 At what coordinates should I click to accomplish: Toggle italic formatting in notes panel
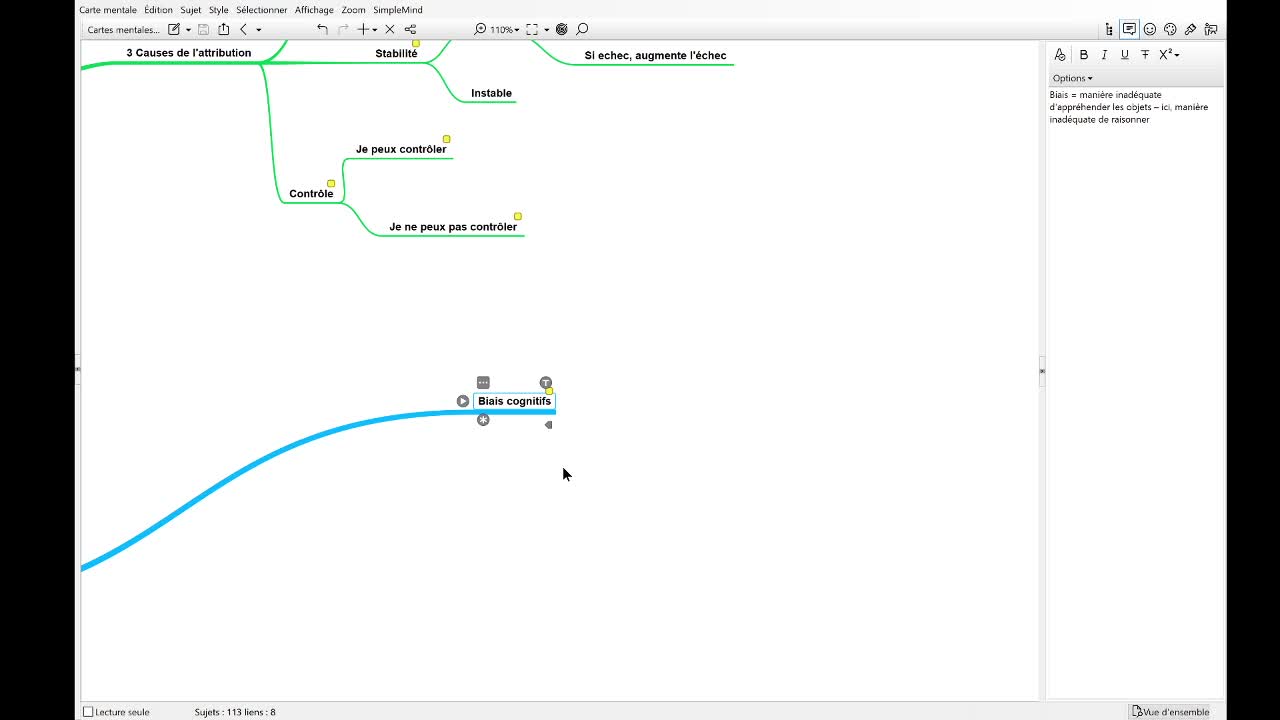click(x=1104, y=55)
